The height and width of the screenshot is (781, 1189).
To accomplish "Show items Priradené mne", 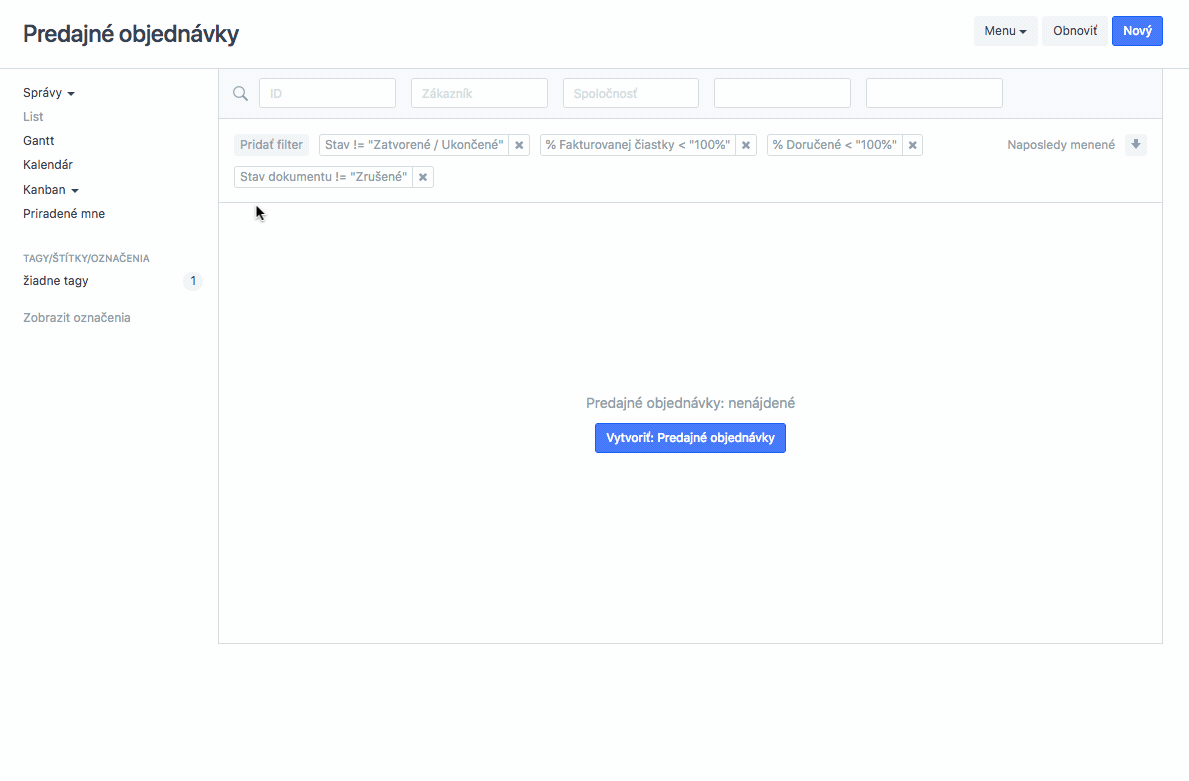I will (x=64, y=214).
